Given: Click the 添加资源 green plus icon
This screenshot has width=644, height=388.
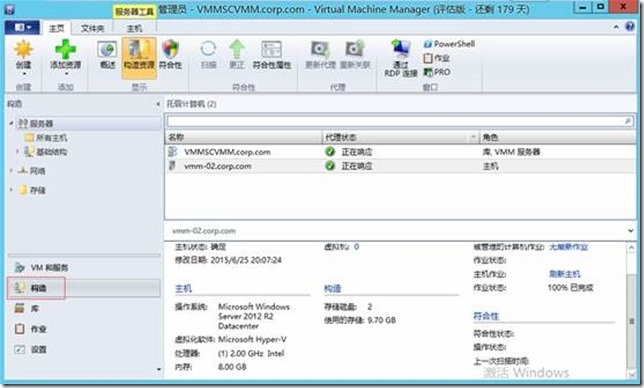Looking at the screenshot, I should pyautogui.click(x=66, y=49).
